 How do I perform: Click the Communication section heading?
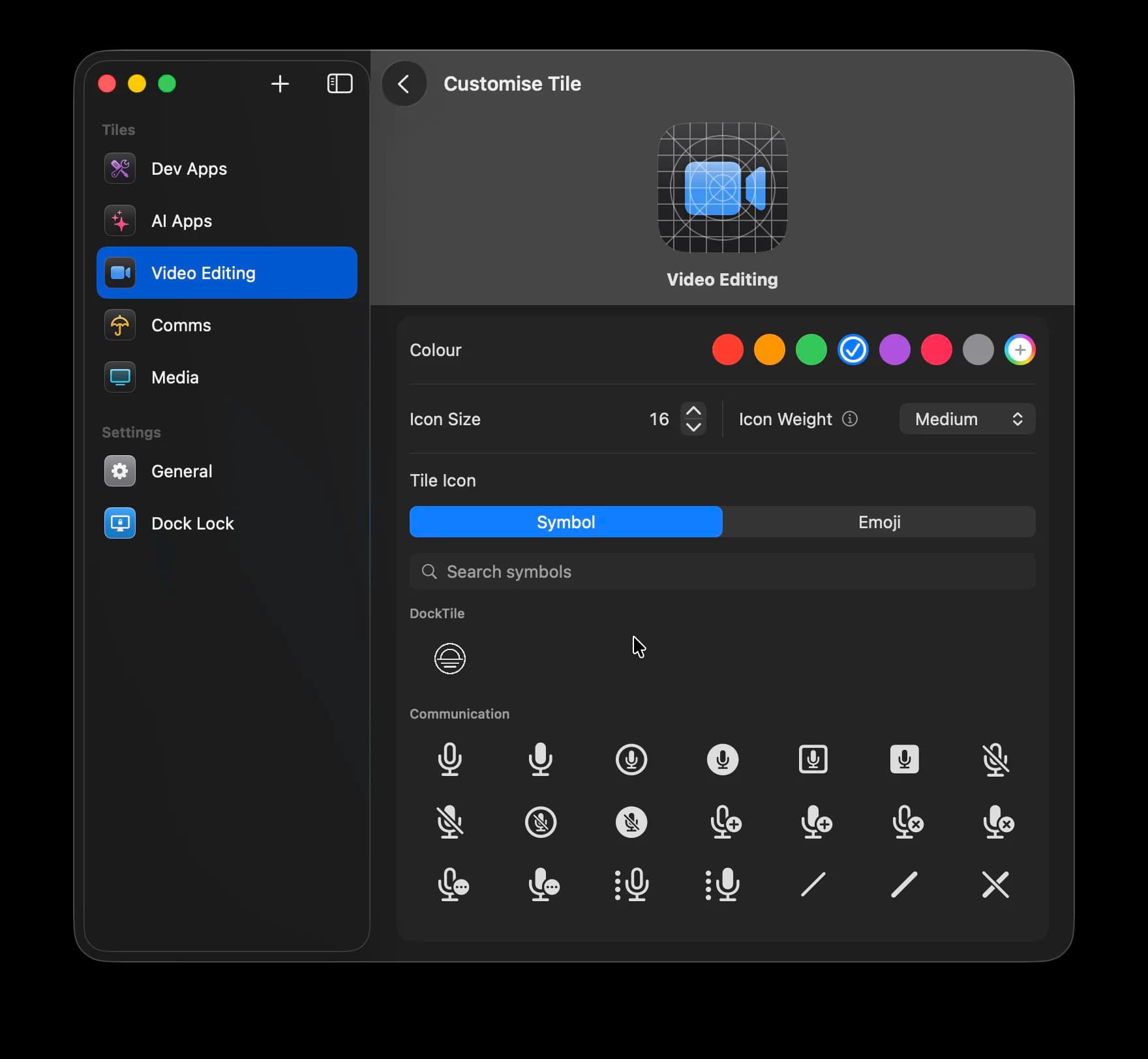tap(459, 713)
